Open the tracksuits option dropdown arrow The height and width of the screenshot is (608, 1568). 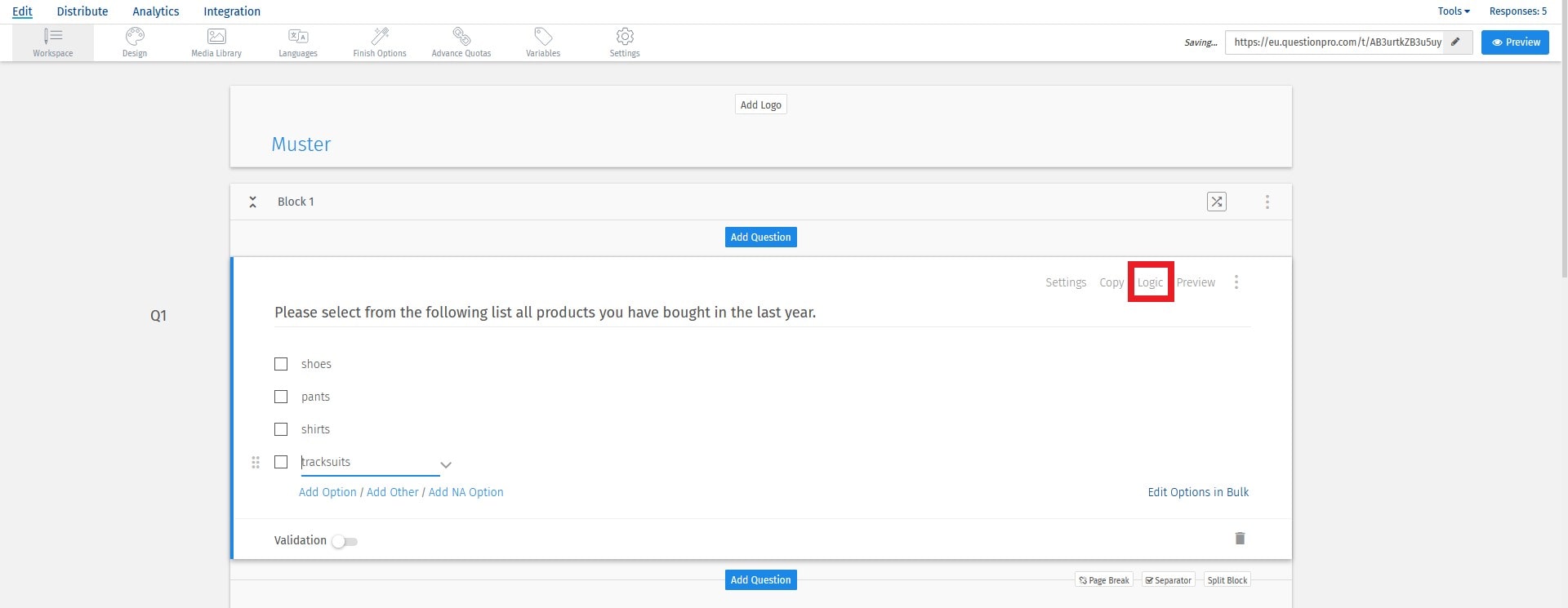pyautogui.click(x=446, y=464)
